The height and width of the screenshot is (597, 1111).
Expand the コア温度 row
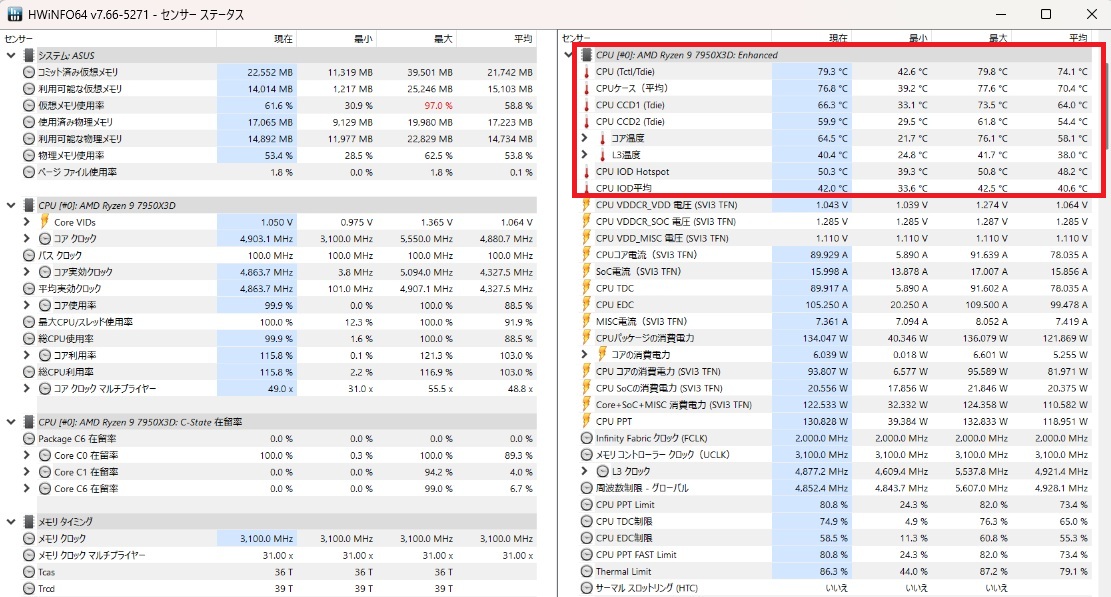coord(585,138)
